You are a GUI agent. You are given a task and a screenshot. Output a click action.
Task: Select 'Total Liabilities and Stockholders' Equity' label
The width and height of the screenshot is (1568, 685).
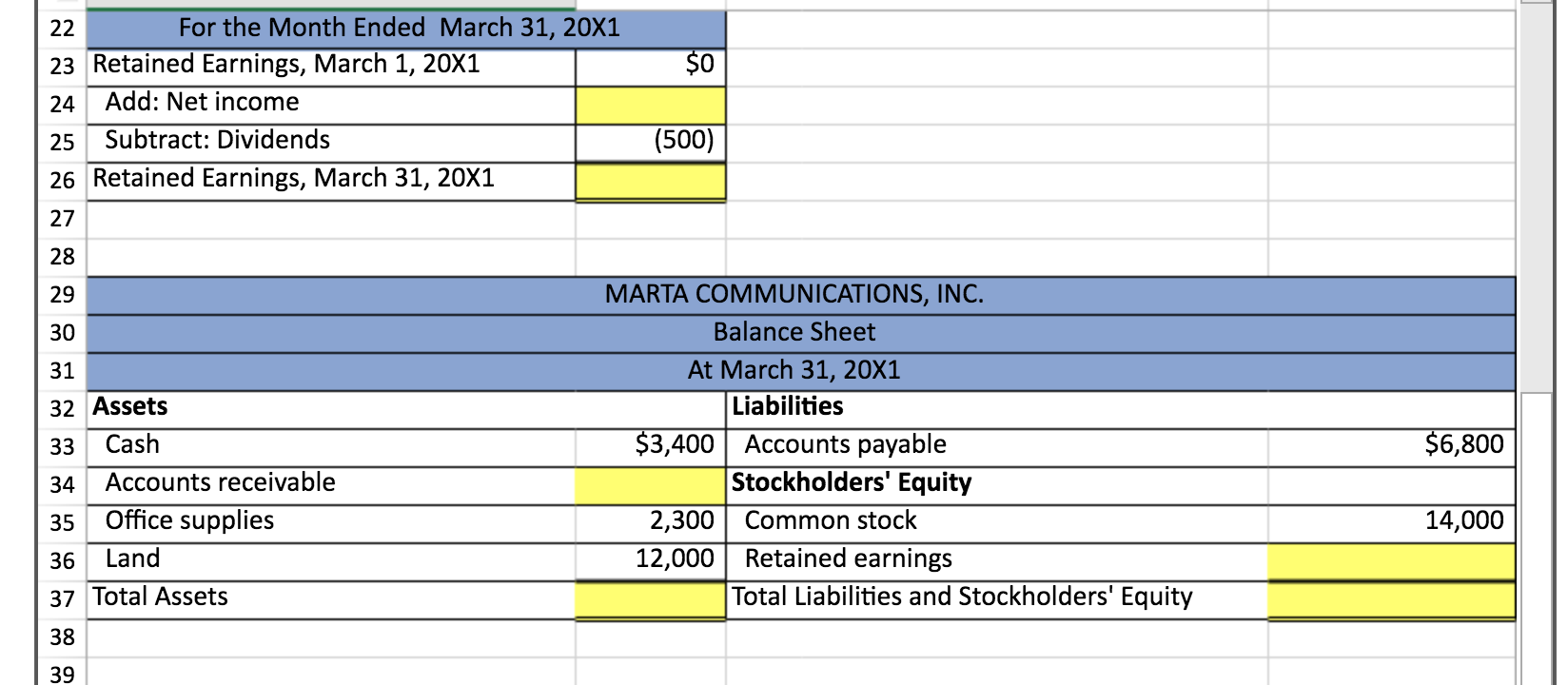pyautogui.click(x=997, y=600)
